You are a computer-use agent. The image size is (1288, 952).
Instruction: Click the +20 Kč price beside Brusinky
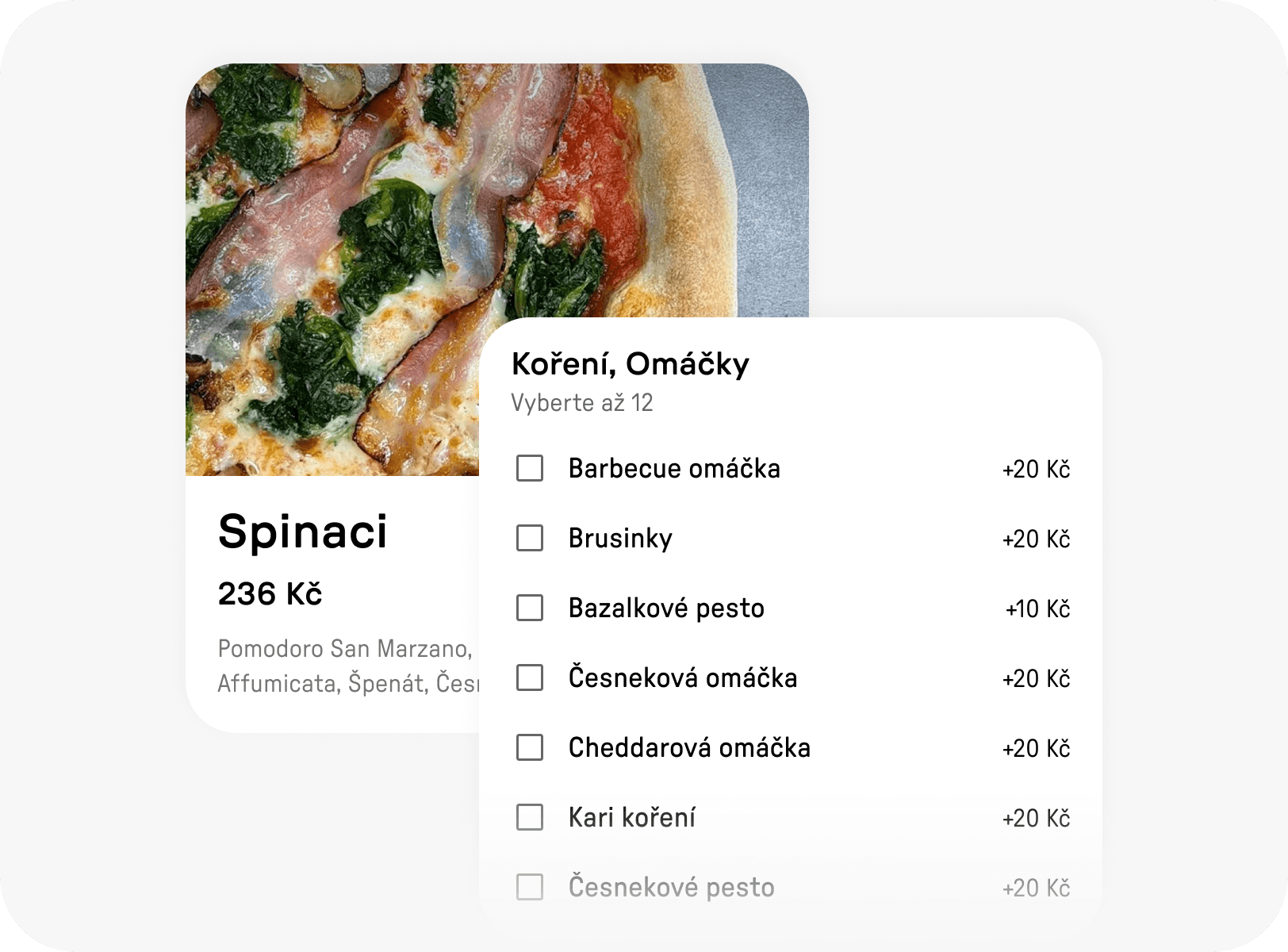tap(1037, 538)
